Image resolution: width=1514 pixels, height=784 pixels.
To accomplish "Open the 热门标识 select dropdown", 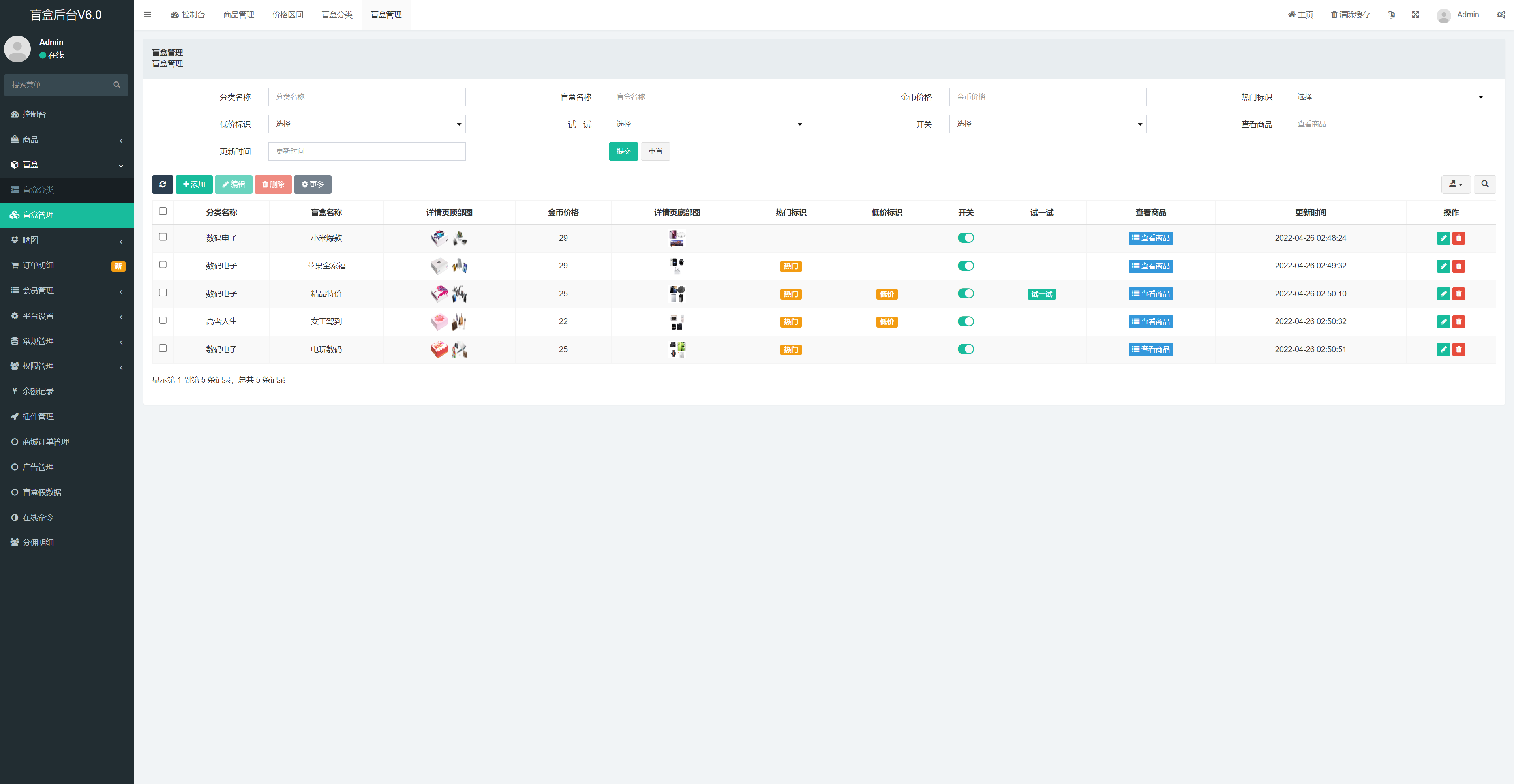I will pyautogui.click(x=1388, y=97).
